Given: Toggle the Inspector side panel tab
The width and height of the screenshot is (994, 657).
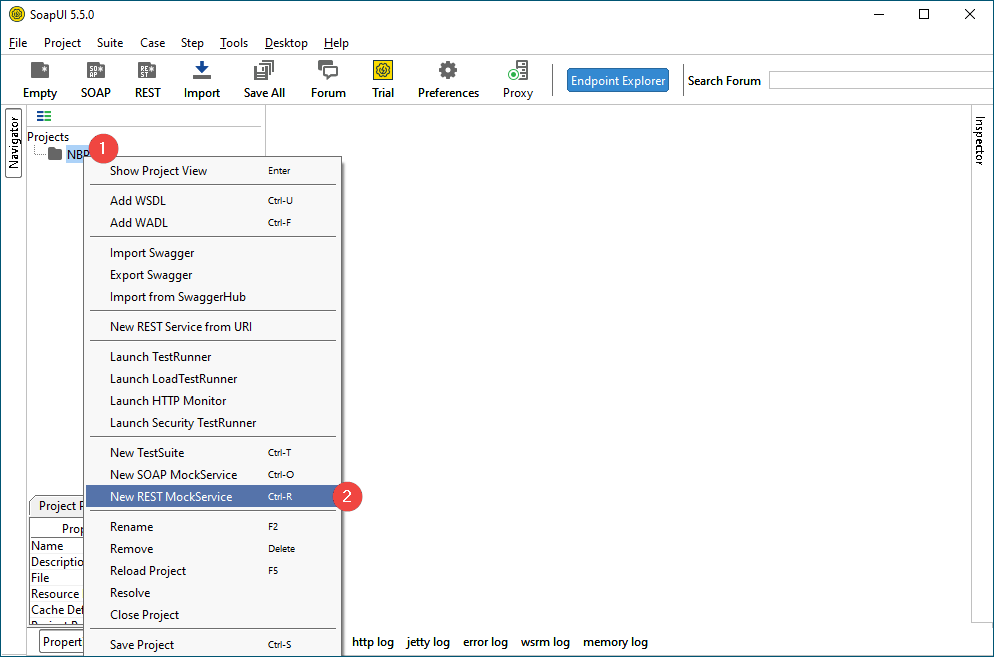Looking at the screenshot, I should pos(979,141).
